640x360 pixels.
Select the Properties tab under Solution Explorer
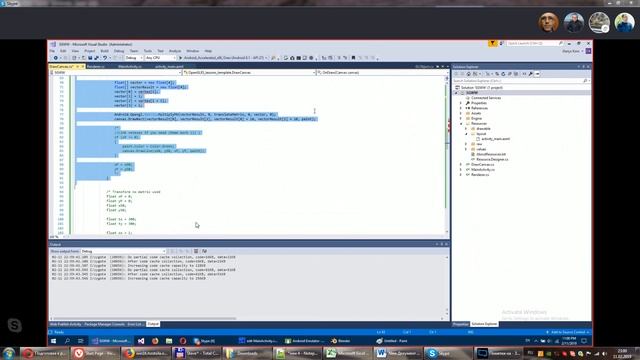(460, 324)
